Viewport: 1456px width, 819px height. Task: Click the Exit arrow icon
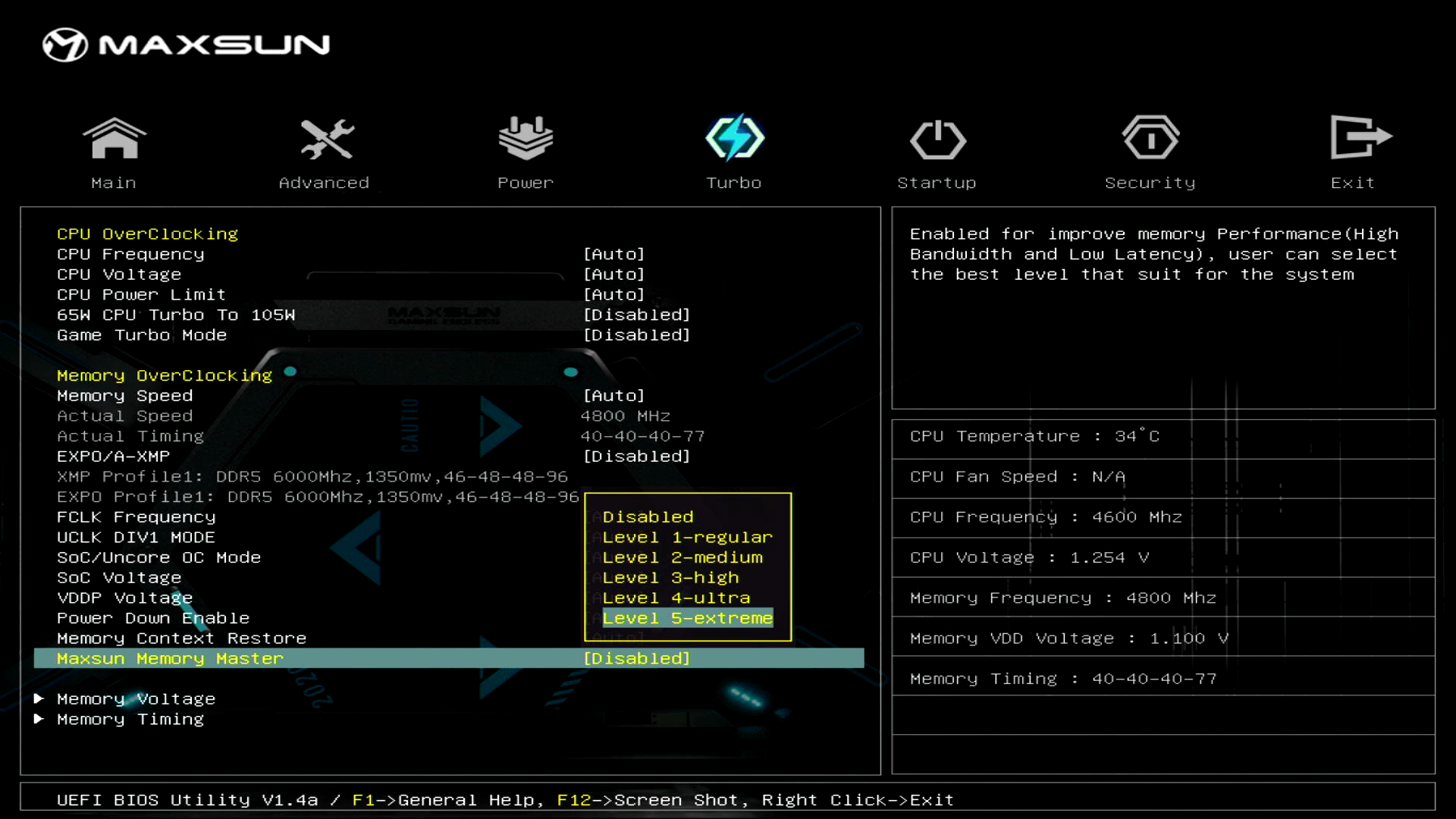(1360, 138)
